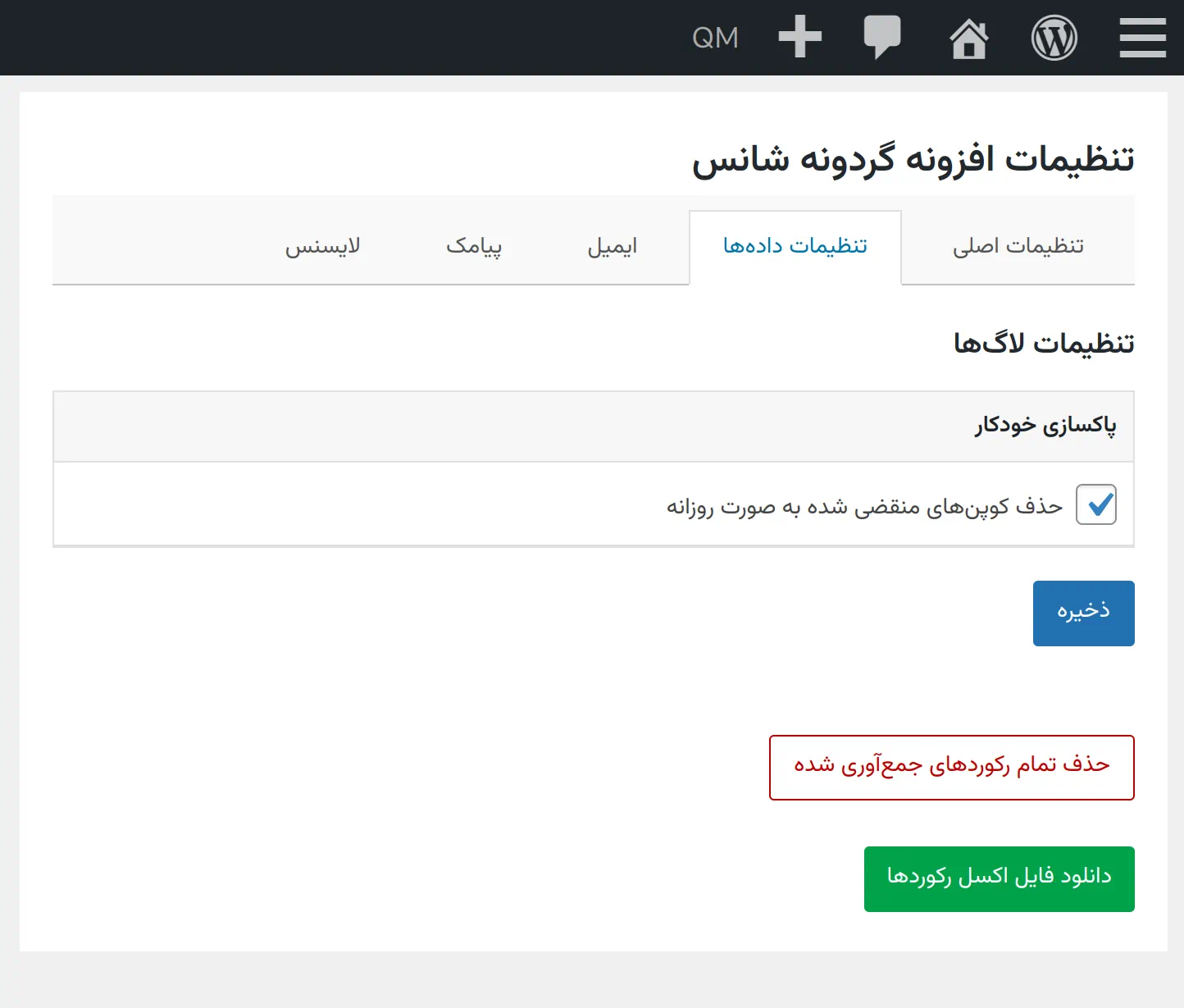The image size is (1184, 1008).
Task: Go to the لایسنس tab
Action: pos(323,246)
